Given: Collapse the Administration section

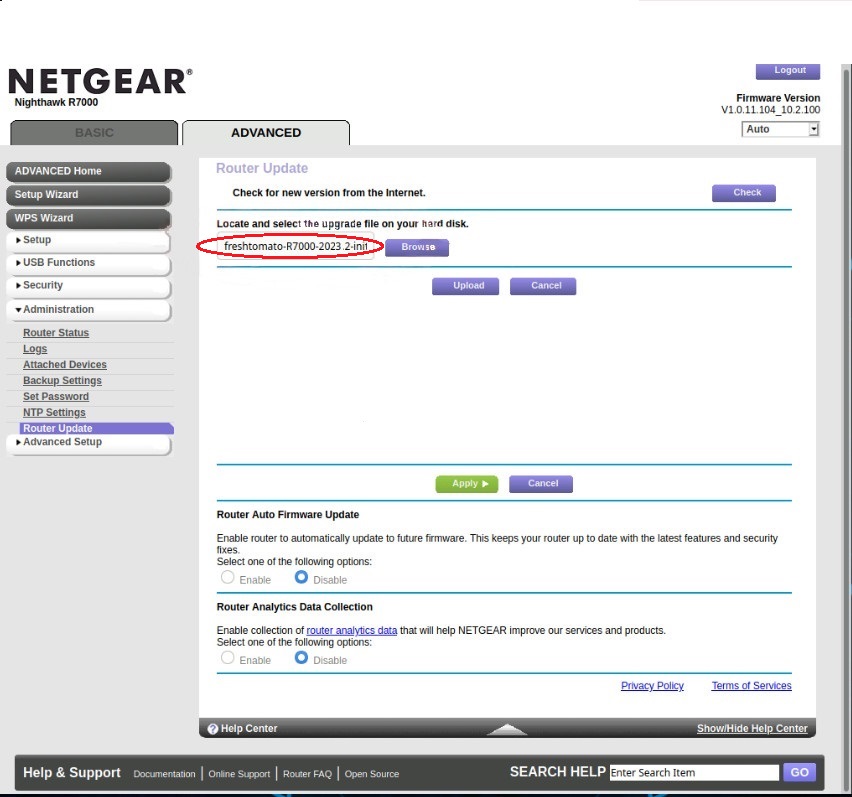Looking at the screenshot, I should (88, 310).
